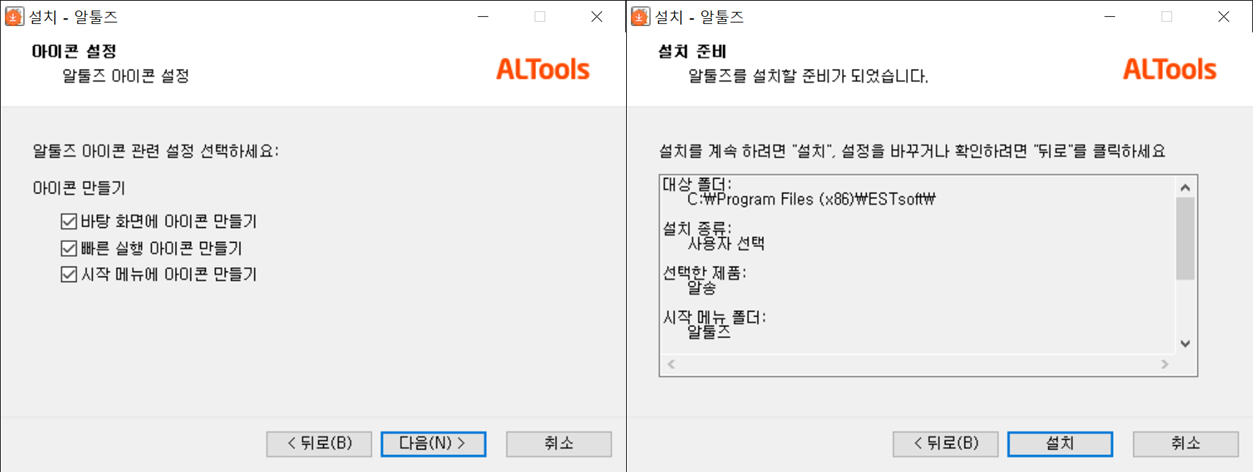
Task: Click the 설치 종류: label
Action: click(697, 229)
